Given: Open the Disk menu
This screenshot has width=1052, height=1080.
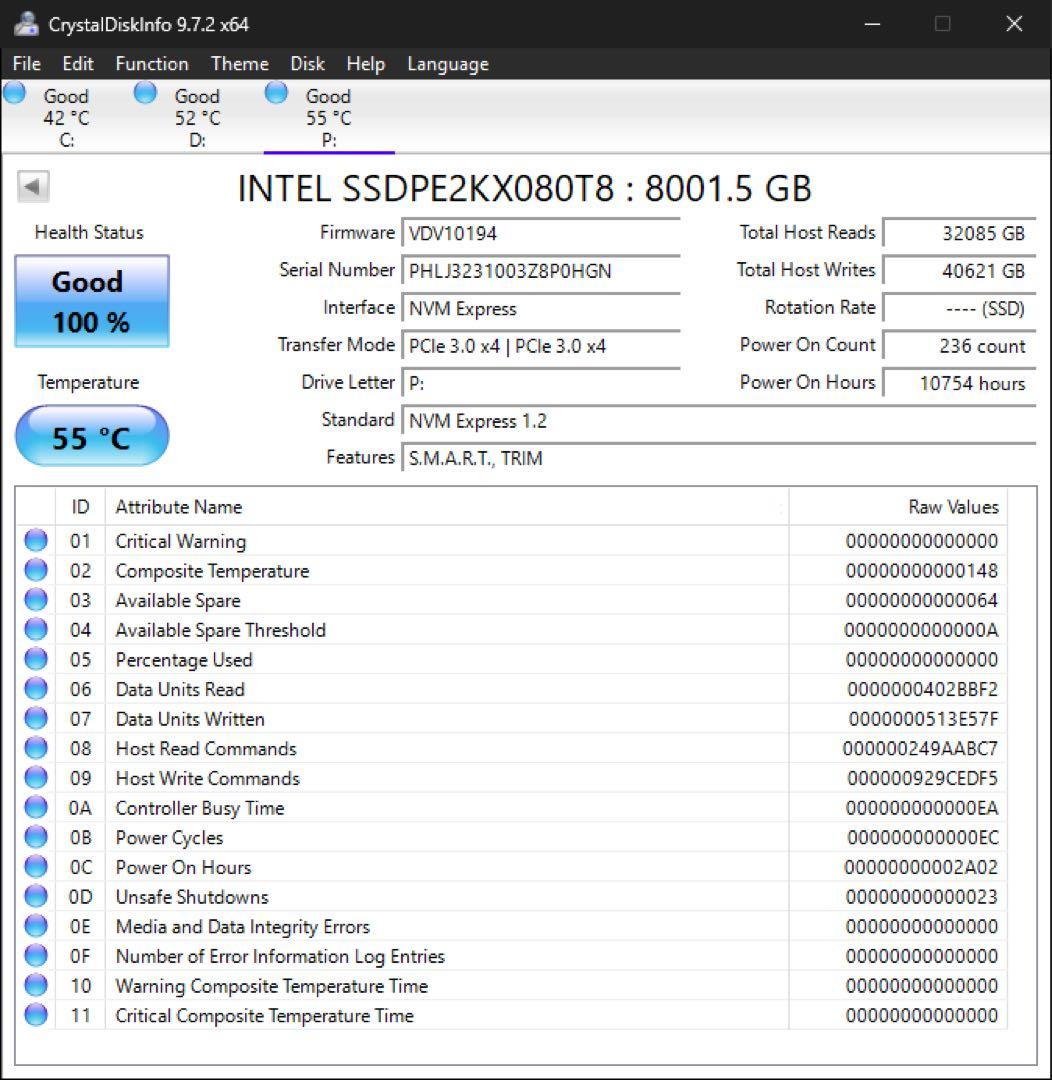Looking at the screenshot, I should pyautogui.click(x=307, y=63).
